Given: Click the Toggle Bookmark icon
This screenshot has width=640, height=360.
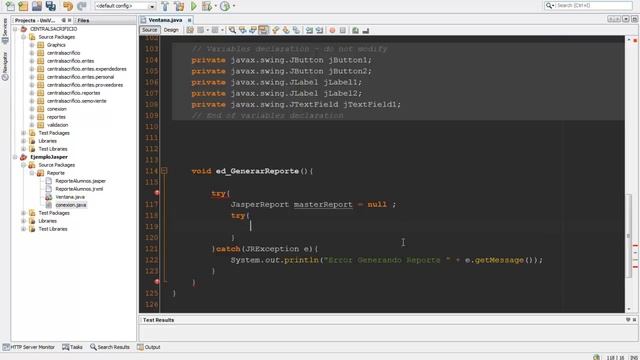Looking at the screenshot, I should (x=296, y=30).
